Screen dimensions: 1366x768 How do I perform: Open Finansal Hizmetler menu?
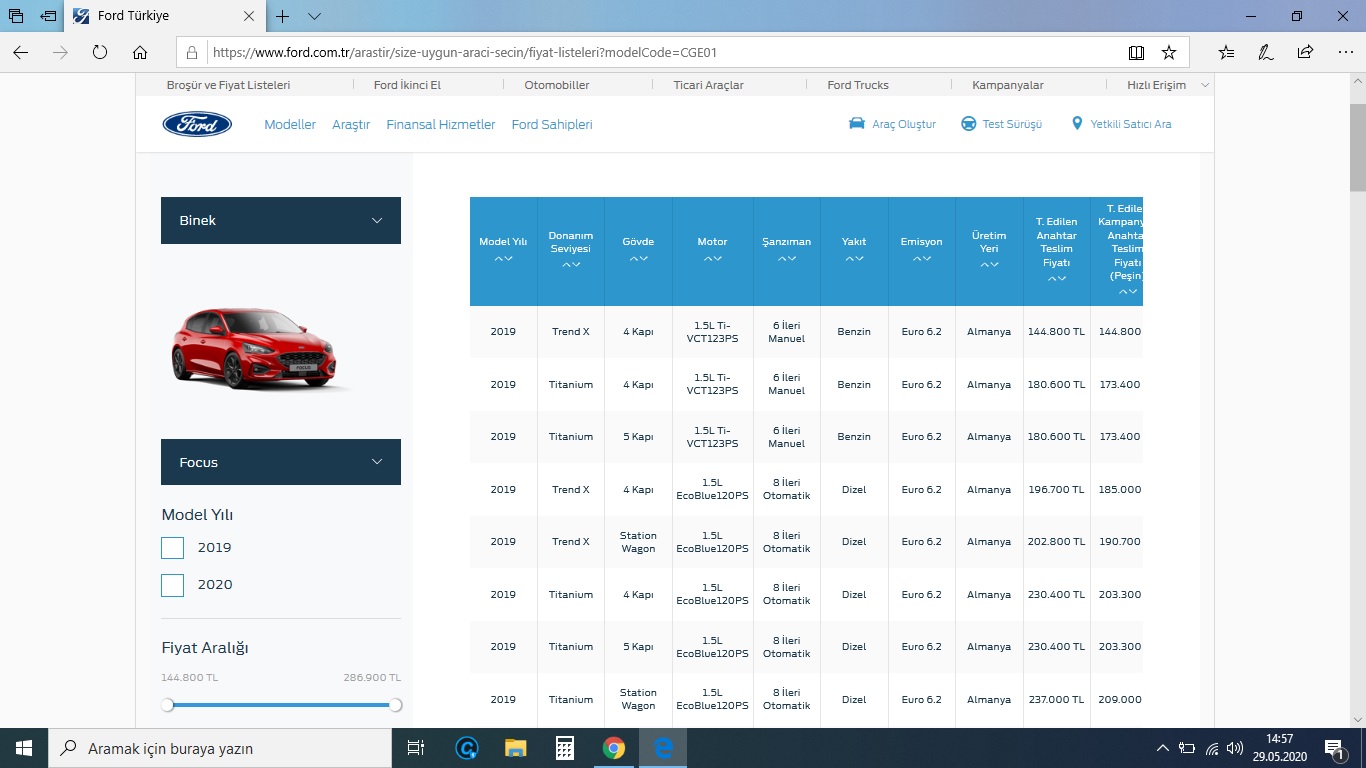tap(441, 124)
